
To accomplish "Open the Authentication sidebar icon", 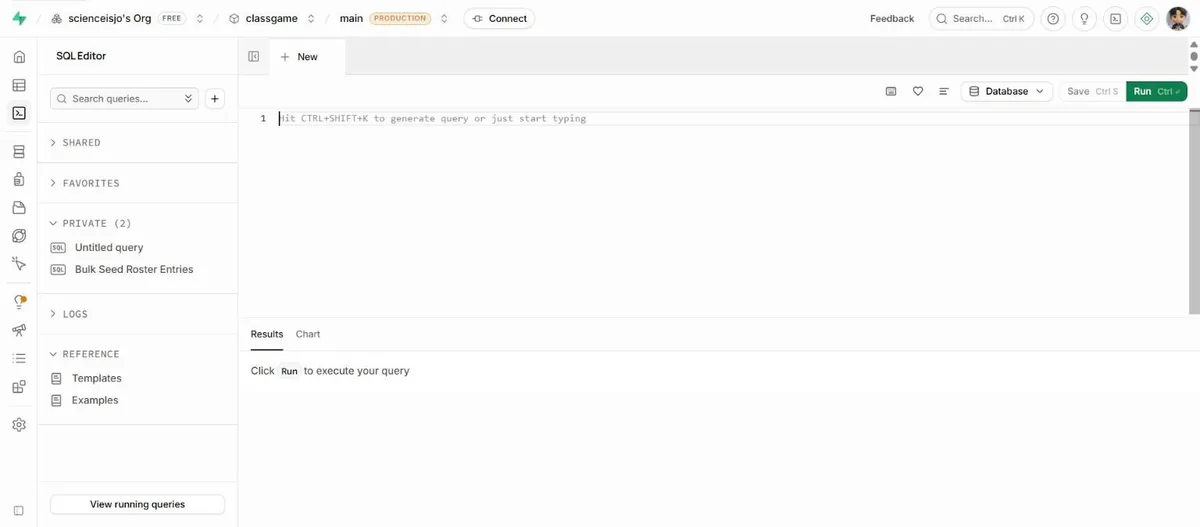I will point(19,180).
